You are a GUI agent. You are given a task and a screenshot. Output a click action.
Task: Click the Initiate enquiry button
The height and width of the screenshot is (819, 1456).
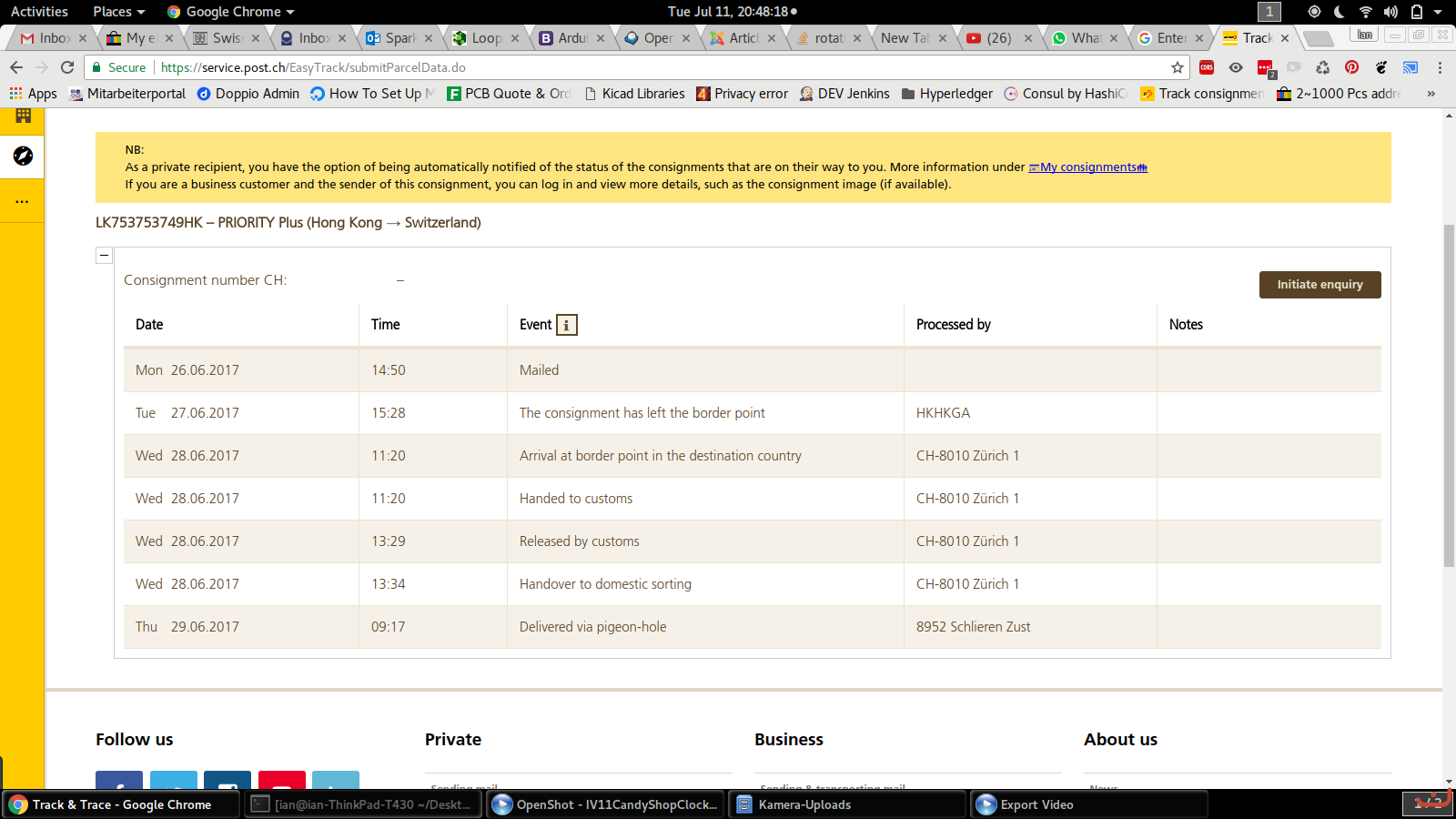[1319, 285]
